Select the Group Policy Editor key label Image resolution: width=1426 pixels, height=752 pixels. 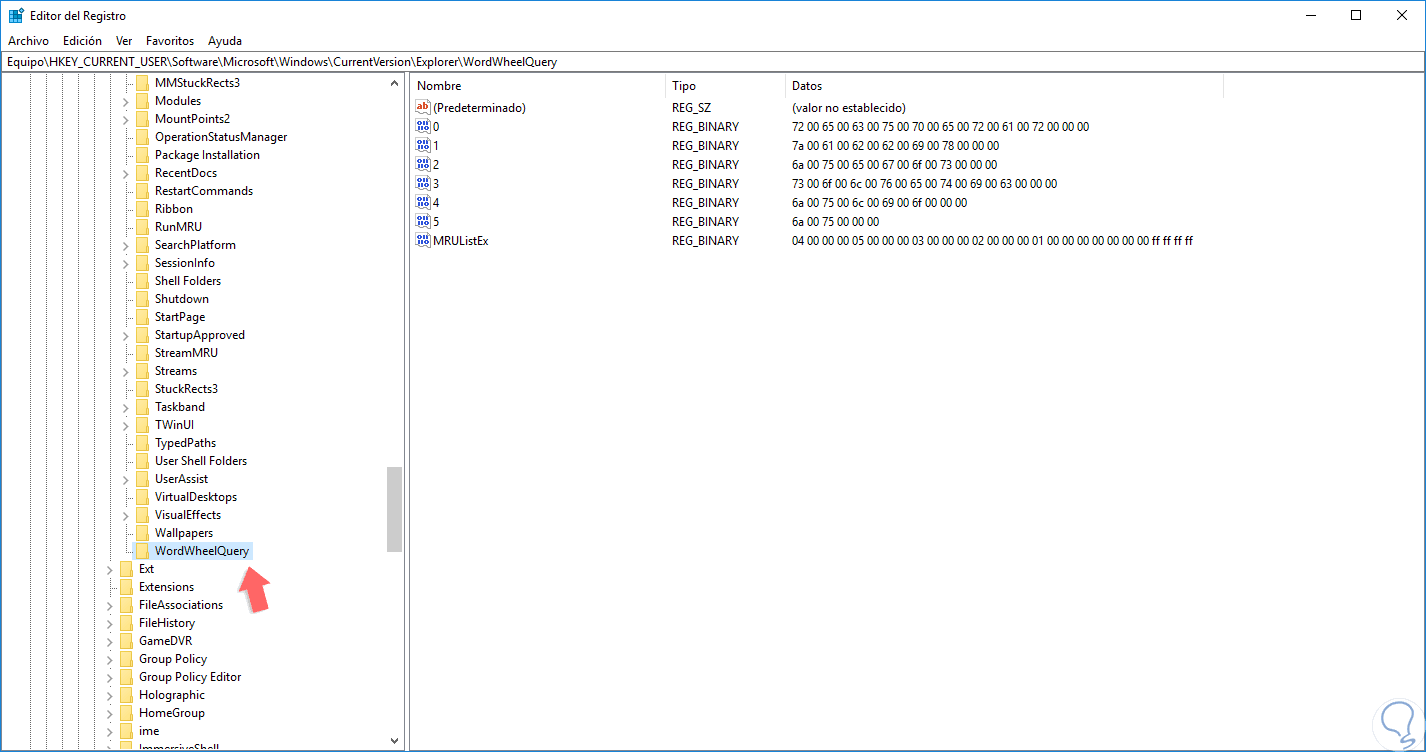coord(190,677)
